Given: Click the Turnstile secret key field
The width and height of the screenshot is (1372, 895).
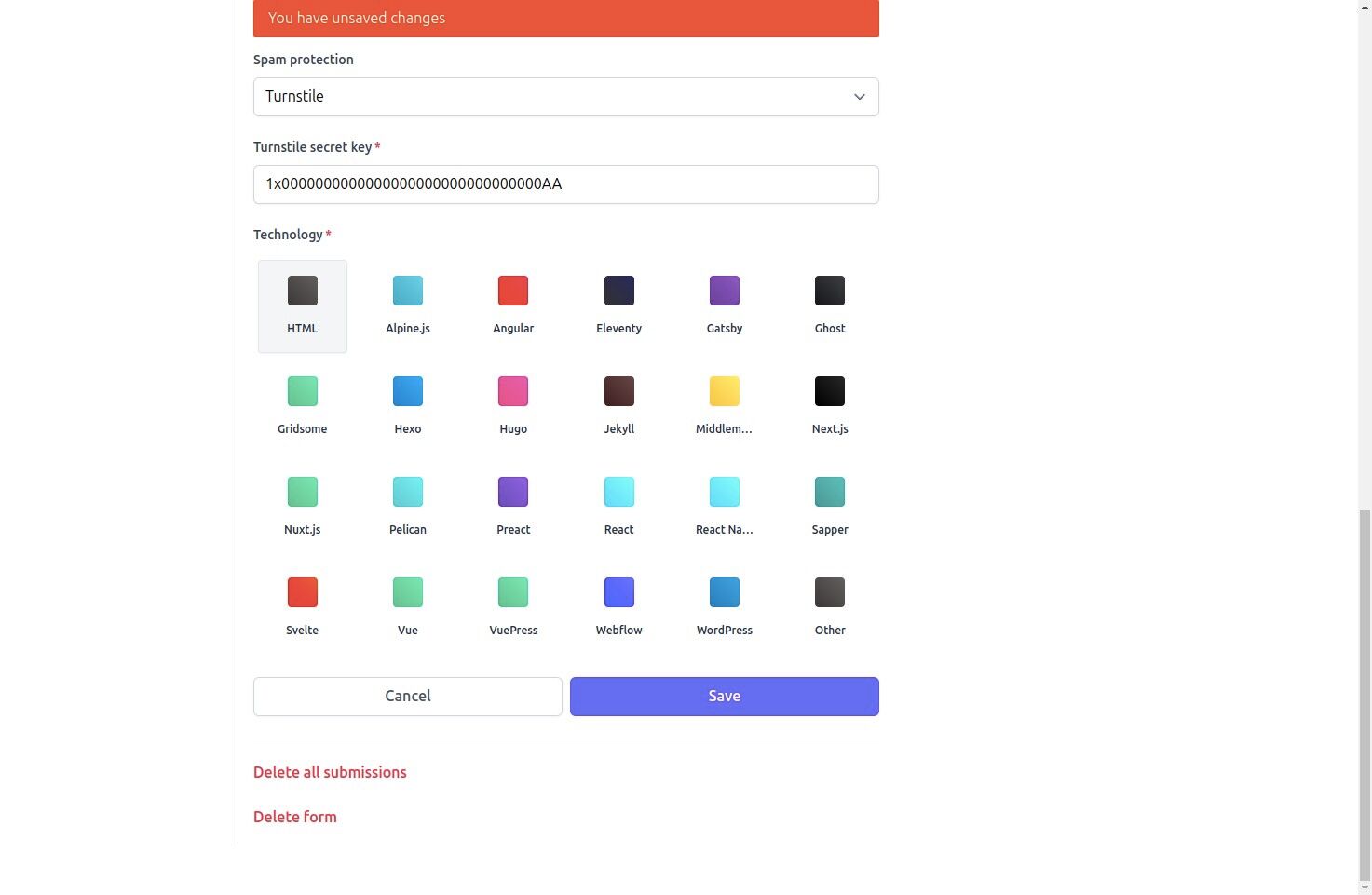Looking at the screenshot, I should 565,183.
